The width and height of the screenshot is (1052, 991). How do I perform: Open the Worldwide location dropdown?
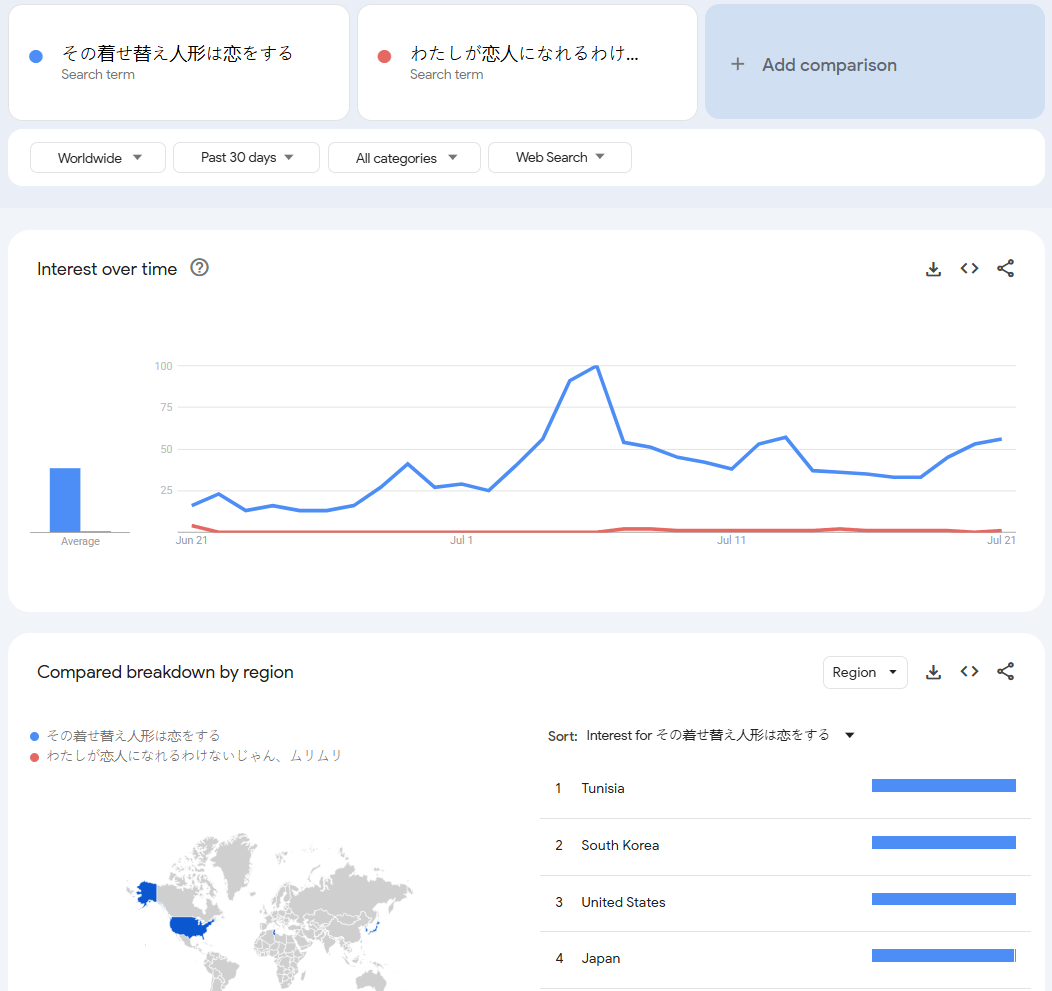pos(98,158)
